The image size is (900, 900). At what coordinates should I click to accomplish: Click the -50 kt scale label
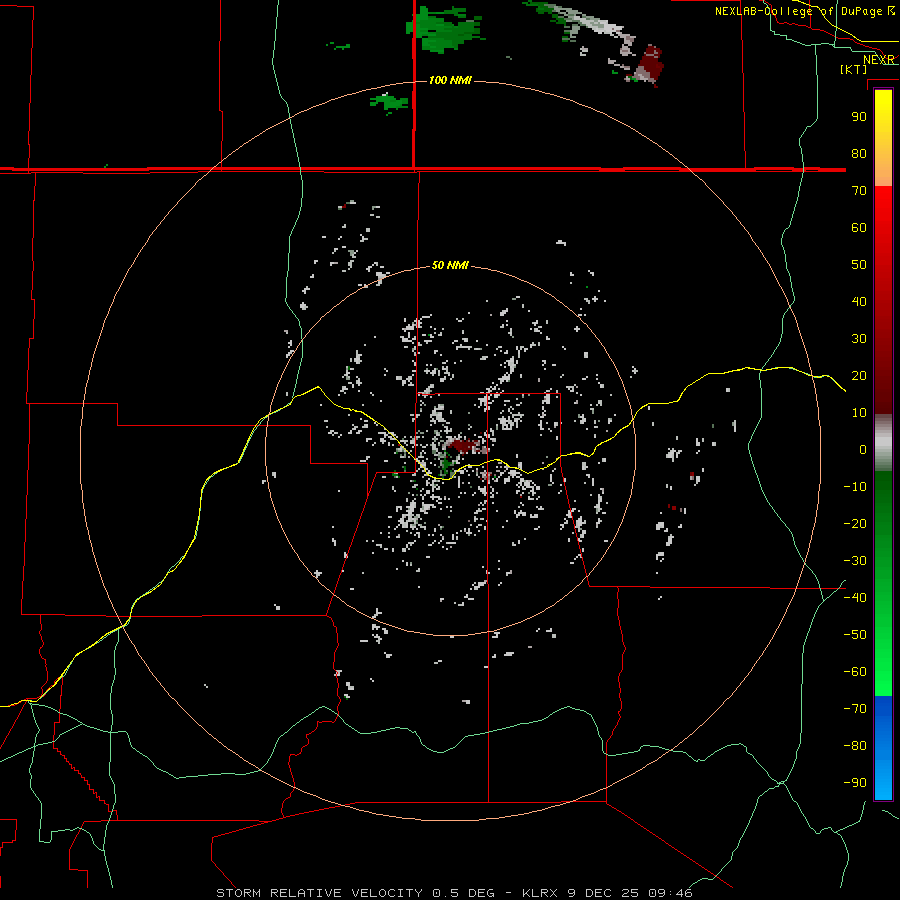tap(855, 635)
